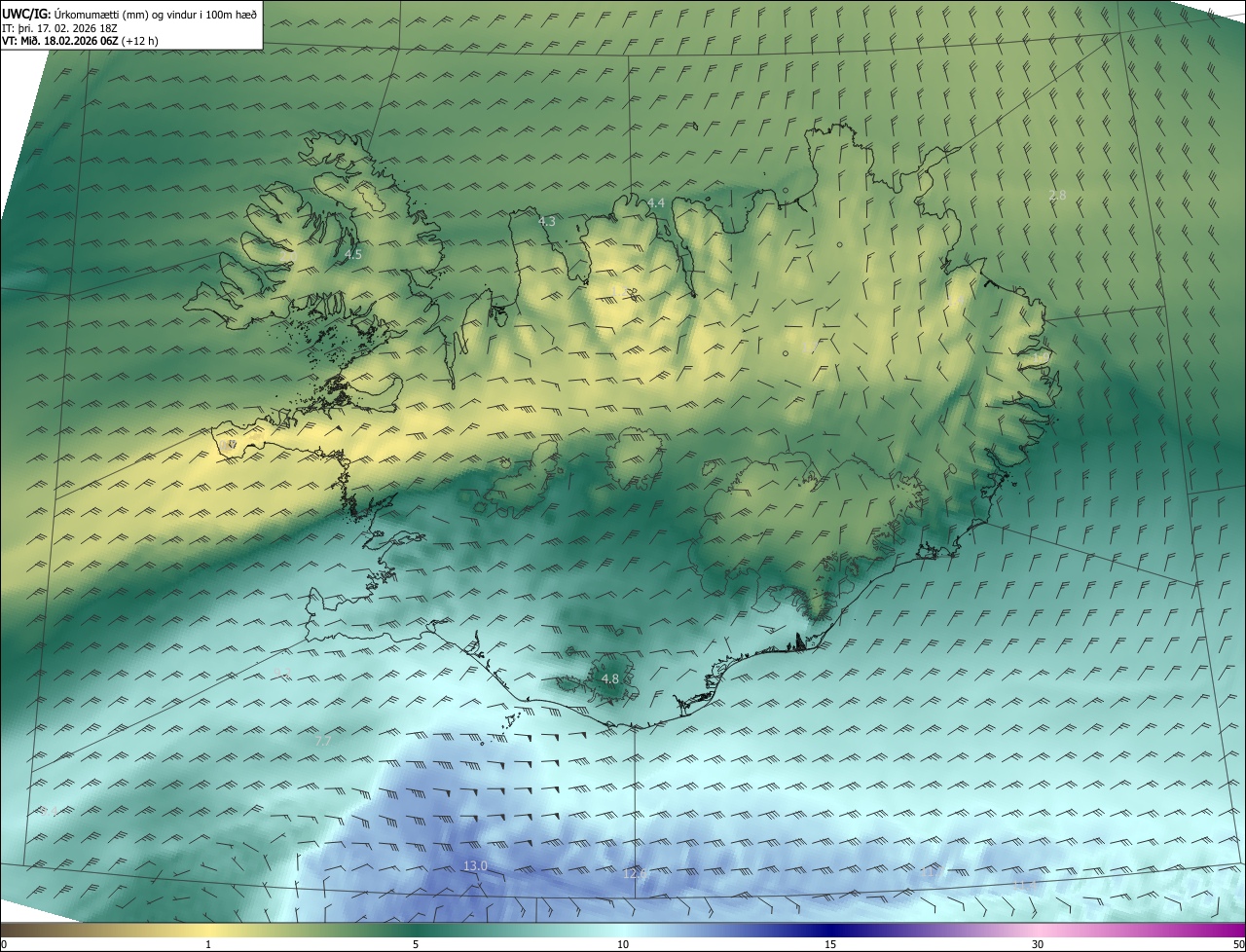The height and width of the screenshot is (952, 1246).
Task: Click the 'VT: Mið. 18.02.2026 06Z' line
Action: 81,41
